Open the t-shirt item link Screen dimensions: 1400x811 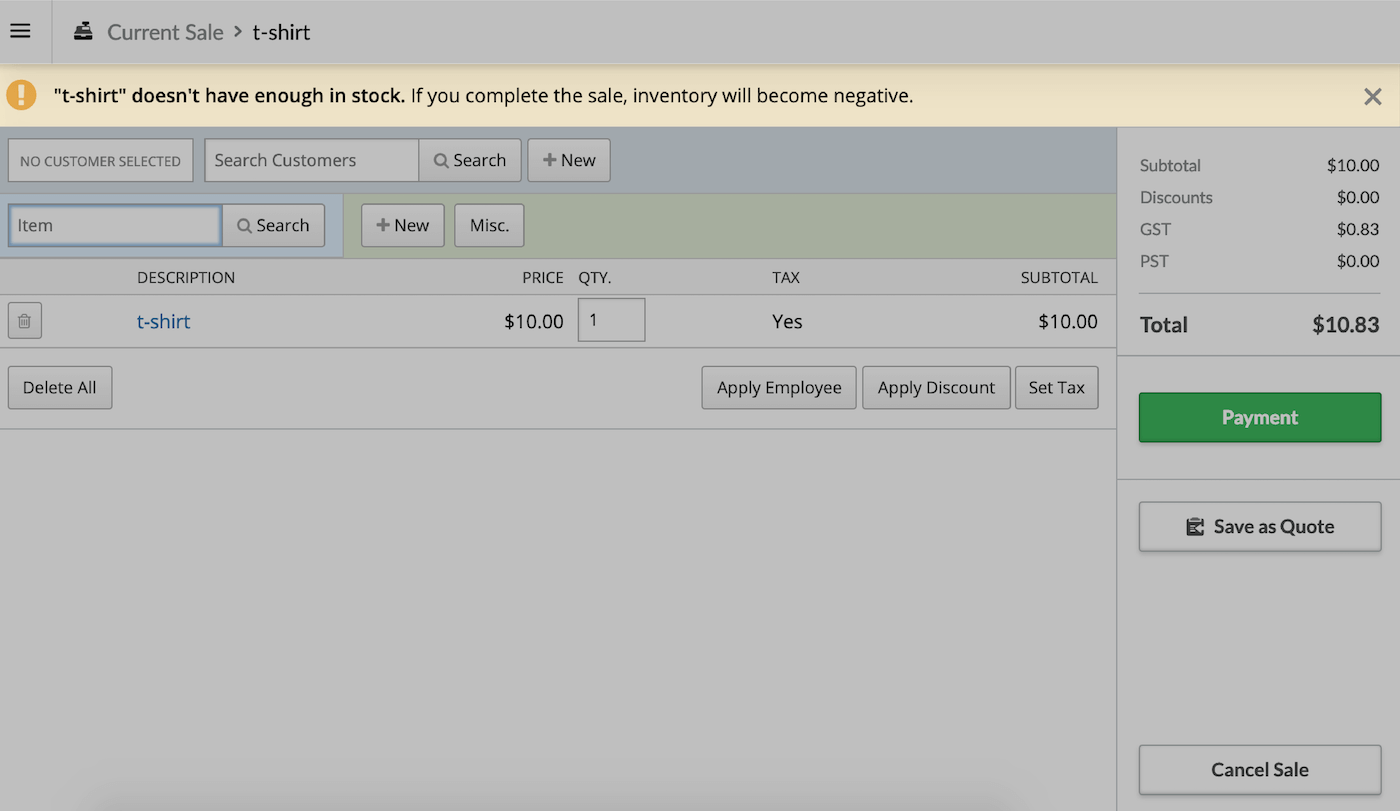click(x=163, y=321)
